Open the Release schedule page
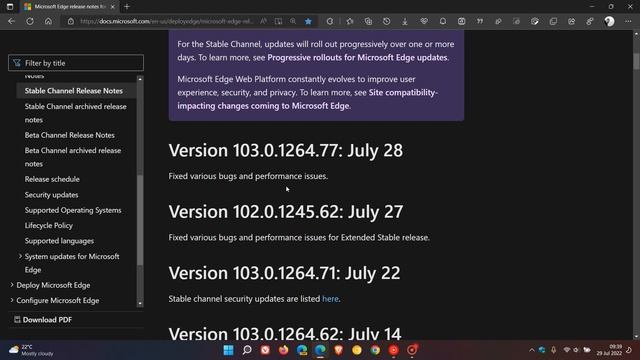Viewport: 640px width, 360px height. pos(52,179)
